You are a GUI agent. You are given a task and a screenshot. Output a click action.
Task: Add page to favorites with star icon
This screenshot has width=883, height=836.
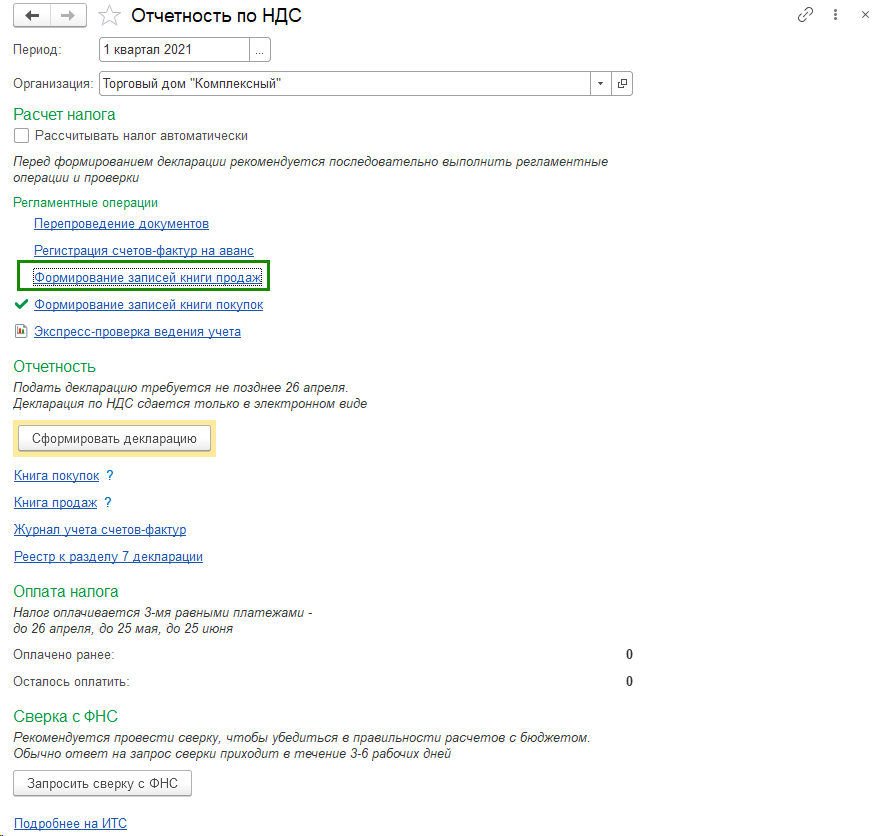pos(110,16)
